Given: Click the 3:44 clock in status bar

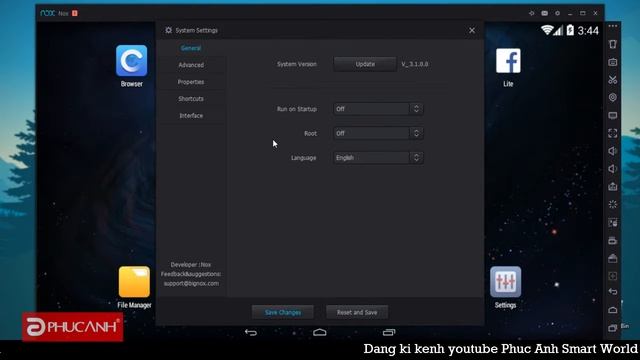Looking at the screenshot, I should [588, 31].
